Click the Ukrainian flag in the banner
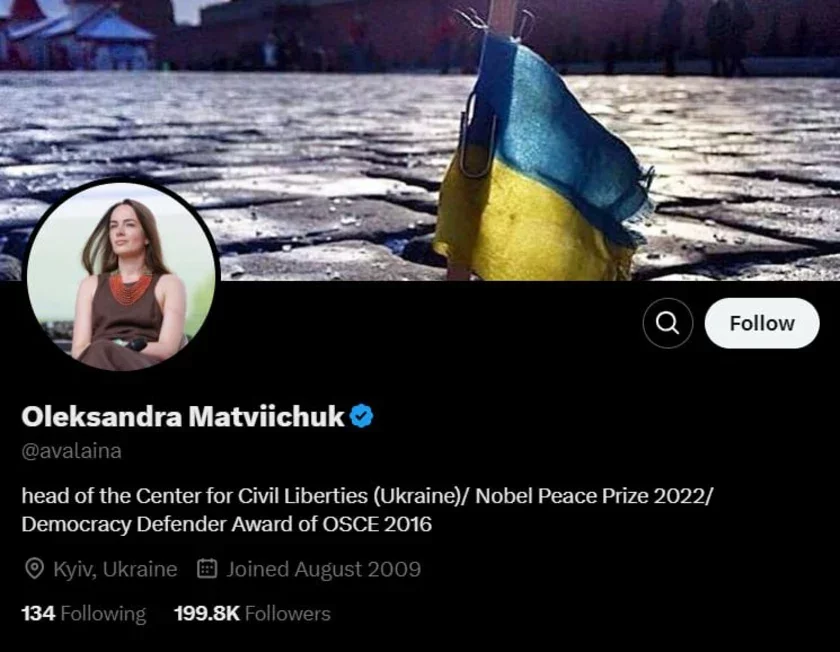 541,161
